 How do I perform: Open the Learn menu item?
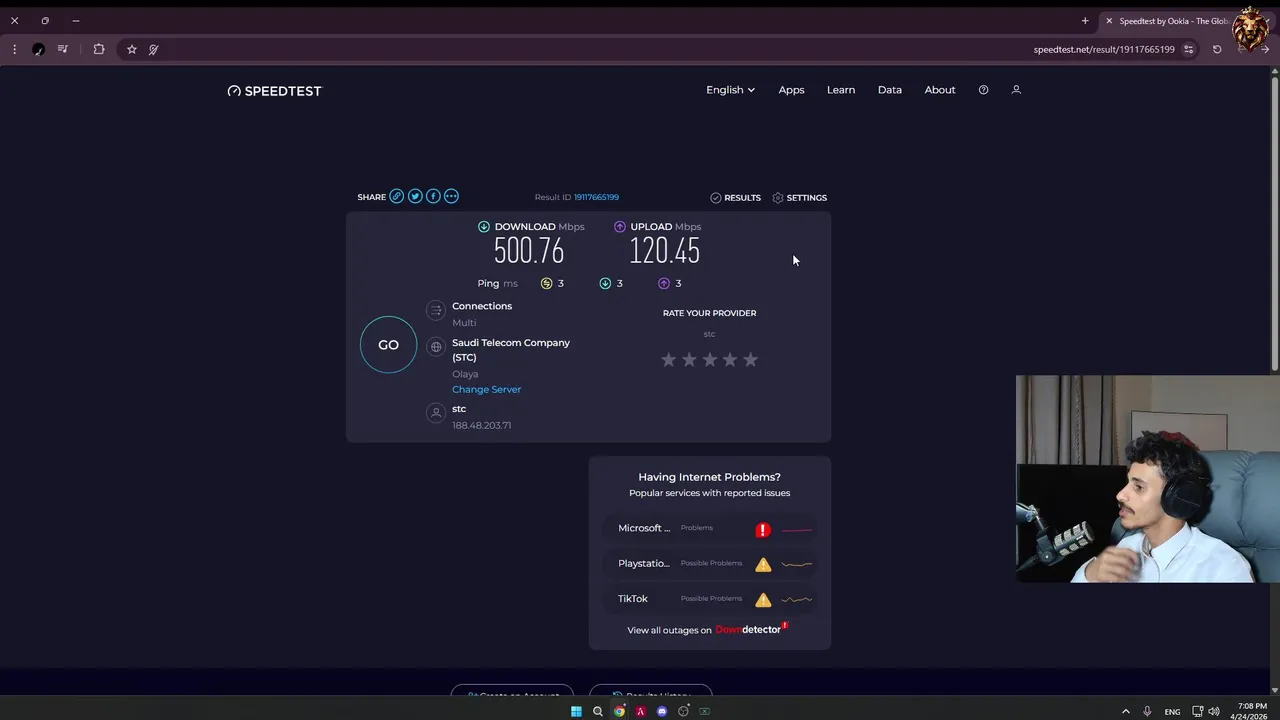(841, 90)
